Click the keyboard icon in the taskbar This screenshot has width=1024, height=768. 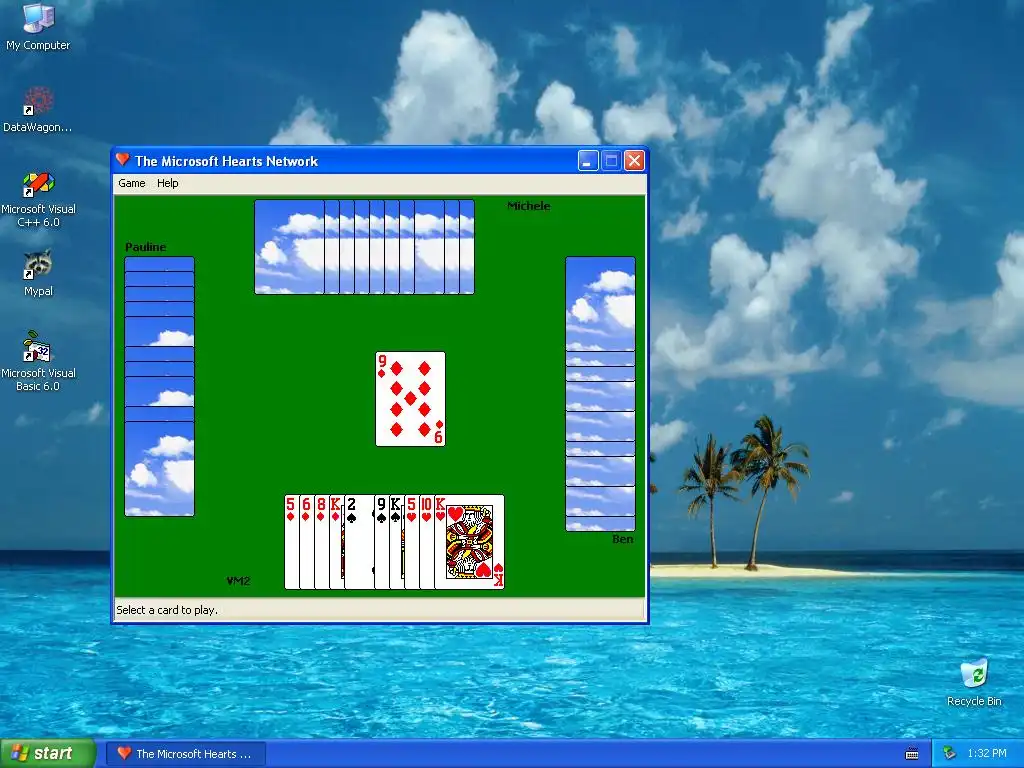point(912,754)
